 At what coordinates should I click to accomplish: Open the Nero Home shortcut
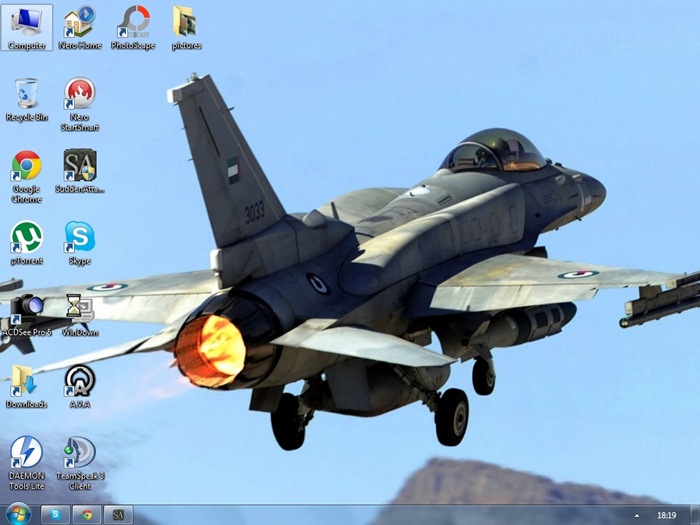[x=80, y=28]
